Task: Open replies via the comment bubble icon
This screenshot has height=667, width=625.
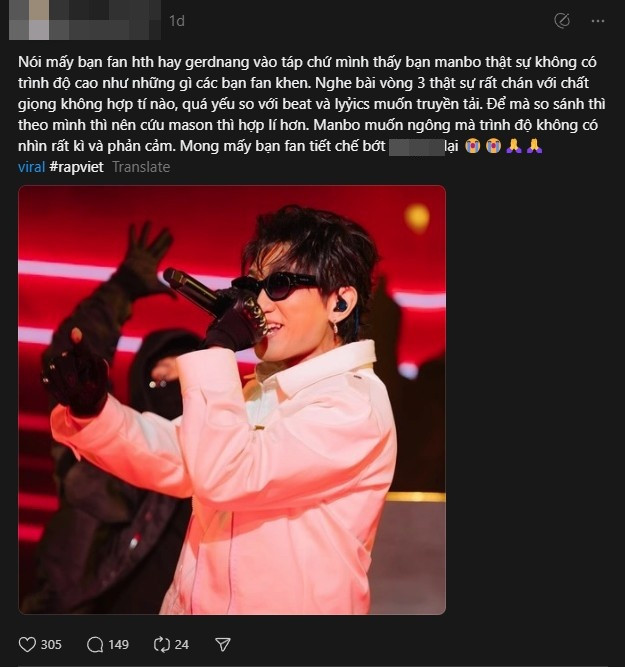Action: (x=95, y=644)
